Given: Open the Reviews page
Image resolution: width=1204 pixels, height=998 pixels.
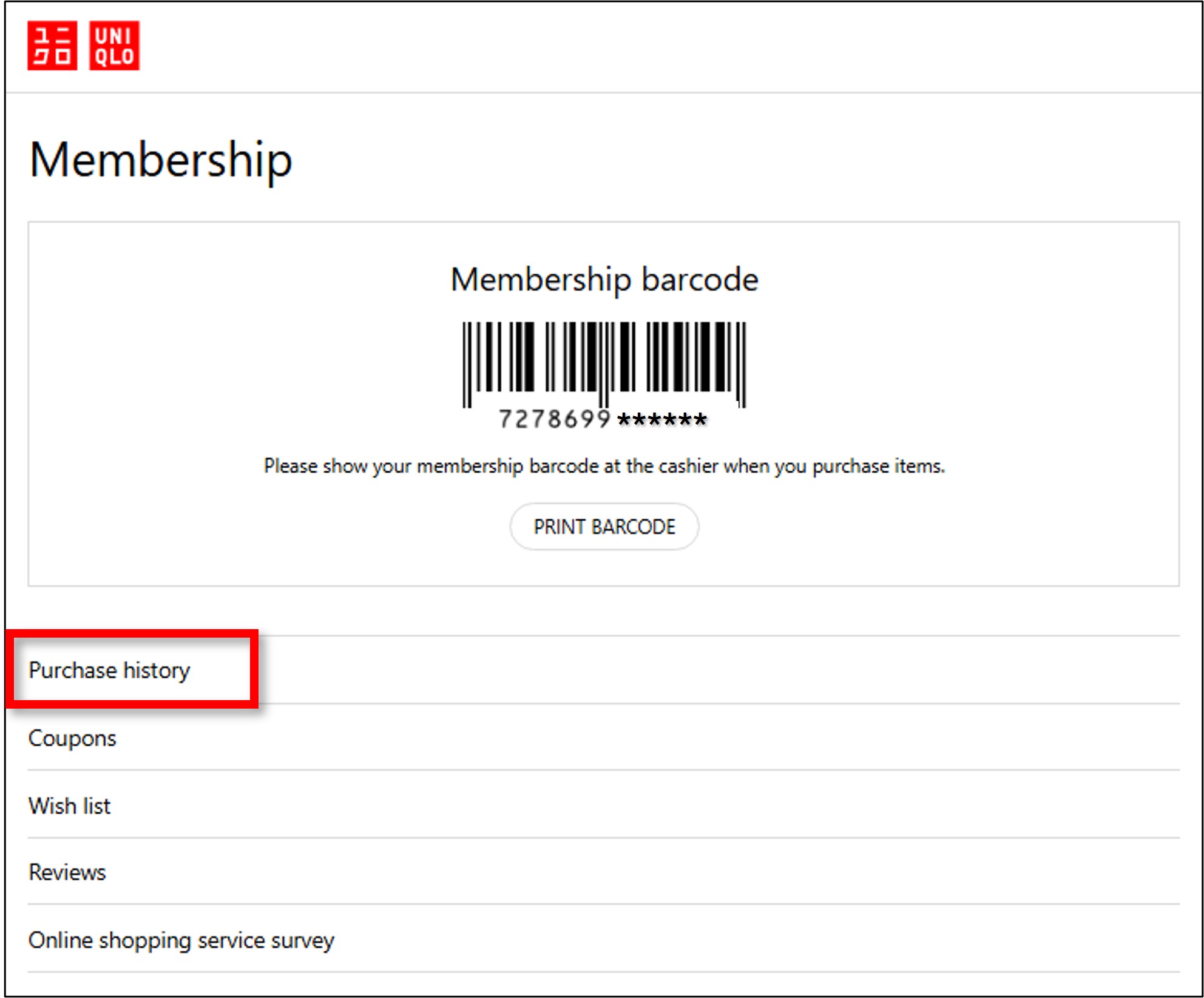Looking at the screenshot, I should pyautogui.click(x=67, y=872).
